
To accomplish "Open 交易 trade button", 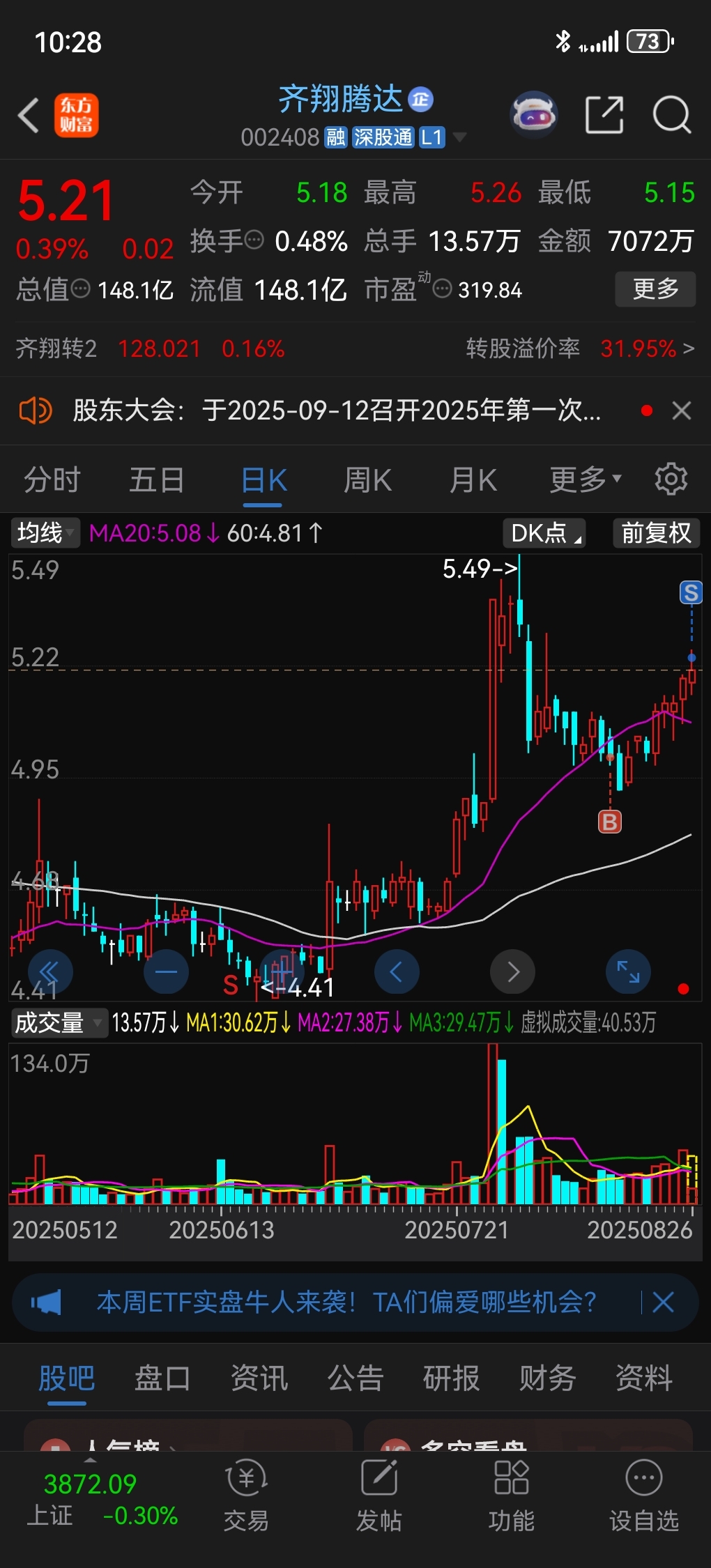I will (246, 1497).
